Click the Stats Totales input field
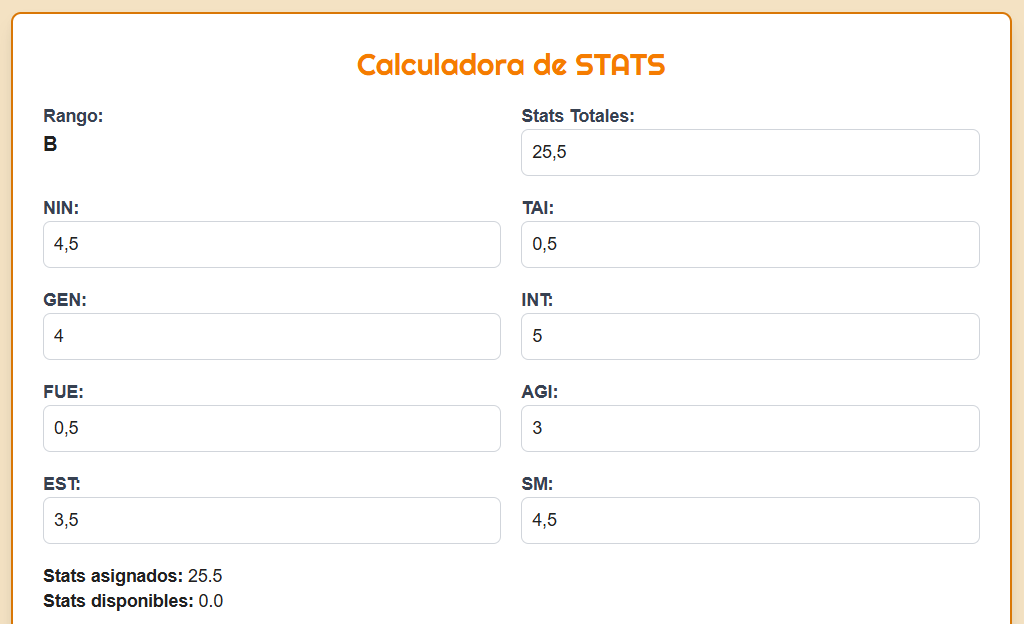The width and height of the screenshot is (1024, 624). [x=750, y=152]
